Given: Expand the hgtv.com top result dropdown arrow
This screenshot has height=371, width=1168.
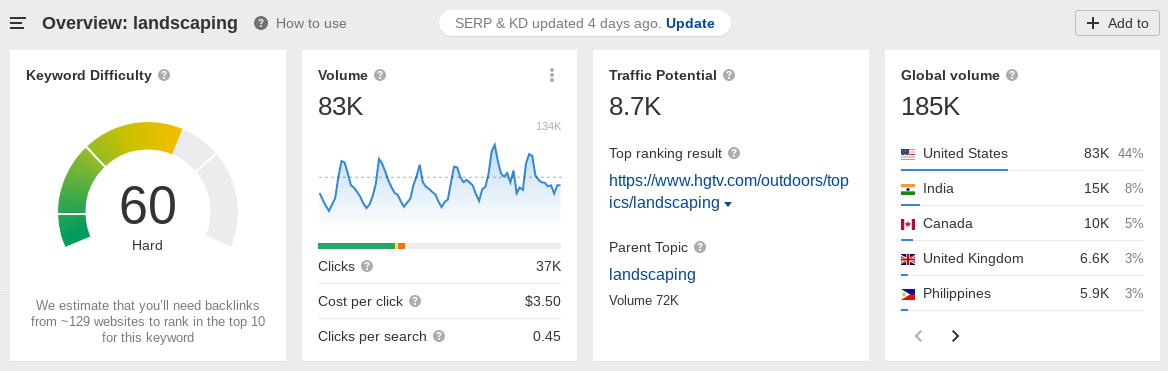Looking at the screenshot, I should pos(728,204).
